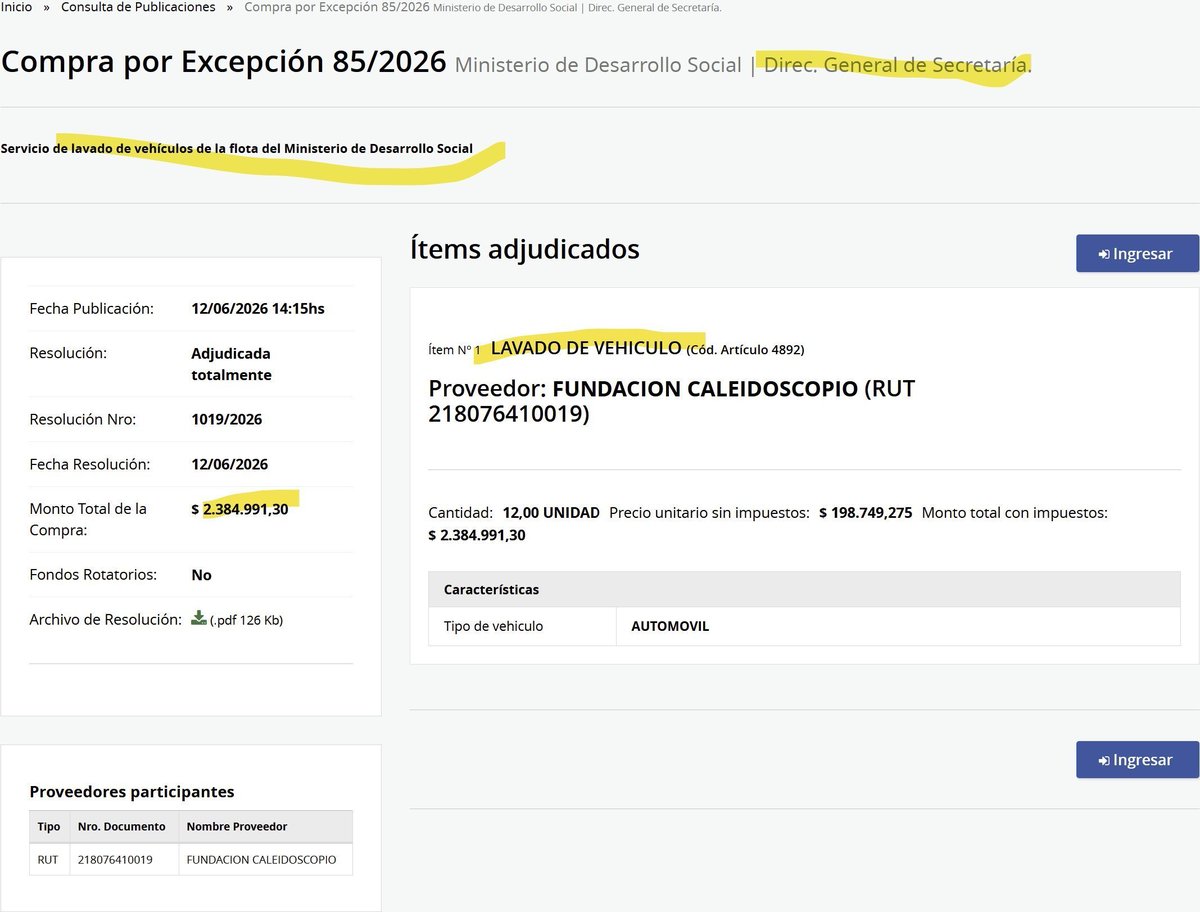Select Nombre Proveedor column header
The image size is (1200, 912).
coord(265,826)
